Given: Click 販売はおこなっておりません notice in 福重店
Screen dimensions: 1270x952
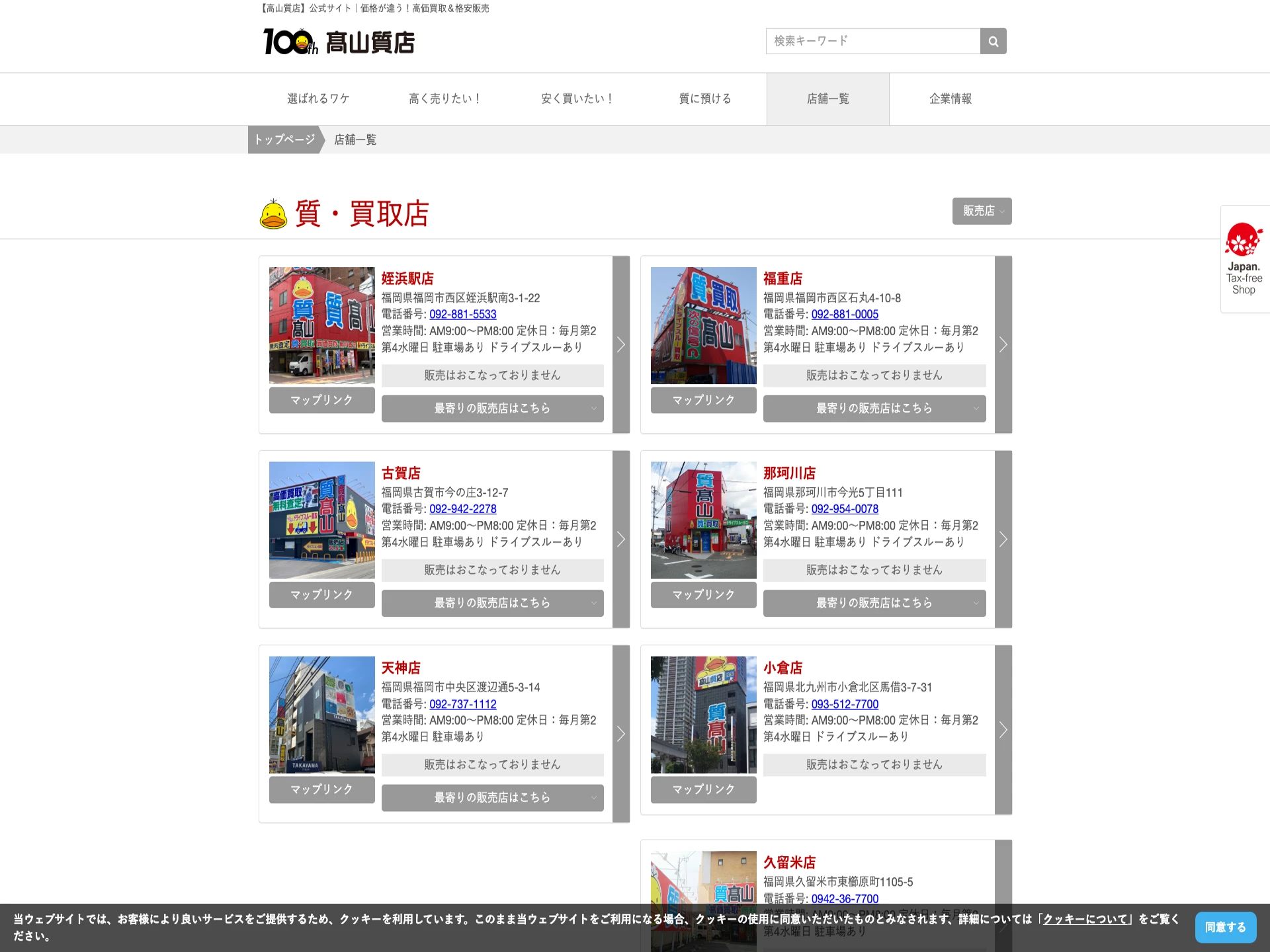Looking at the screenshot, I should click(x=874, y=376).
